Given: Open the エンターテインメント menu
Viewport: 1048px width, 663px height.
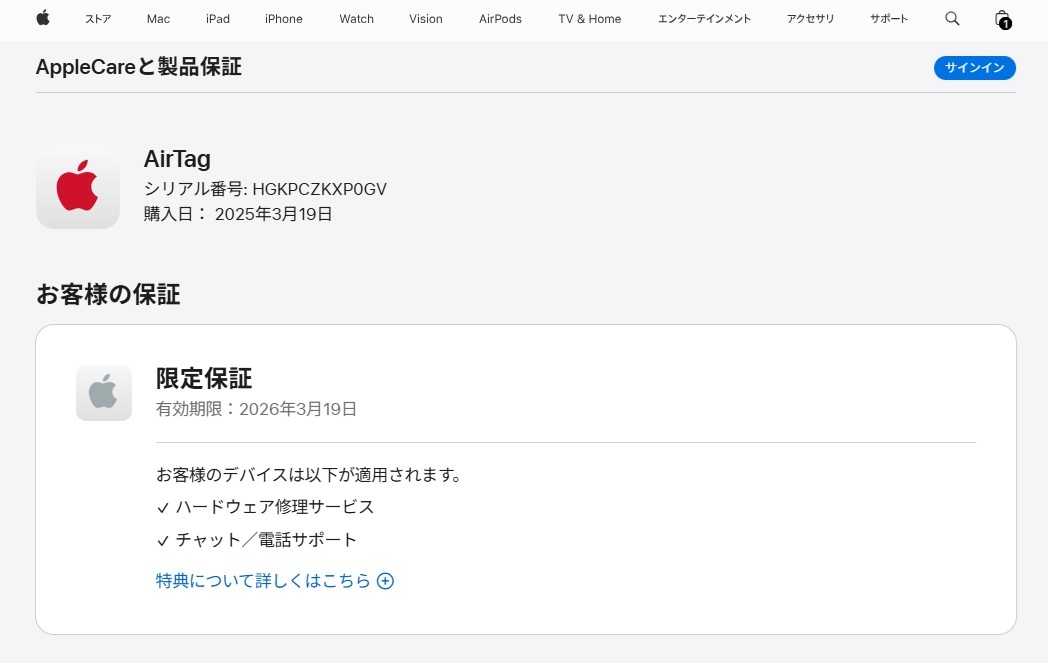Looking at the screenshot, I should 704,19.
